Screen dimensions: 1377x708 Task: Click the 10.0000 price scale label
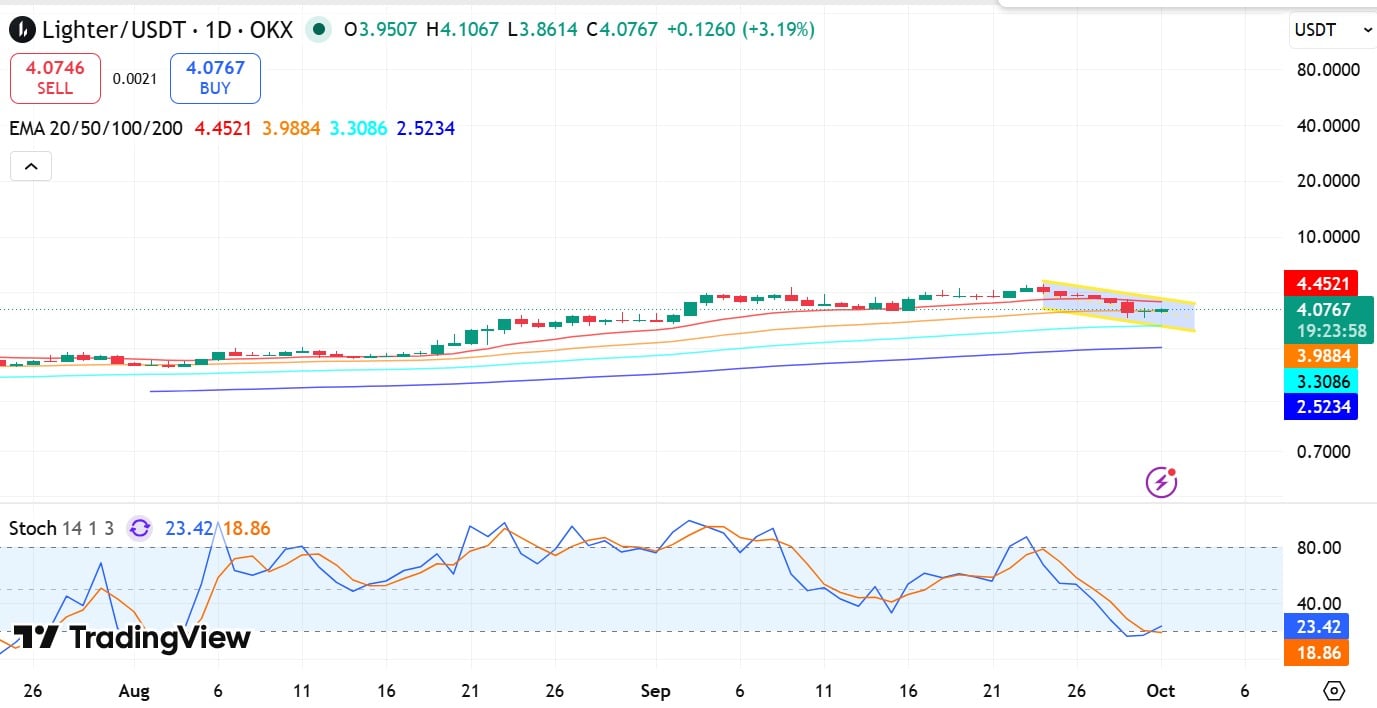click(1327, 237)
